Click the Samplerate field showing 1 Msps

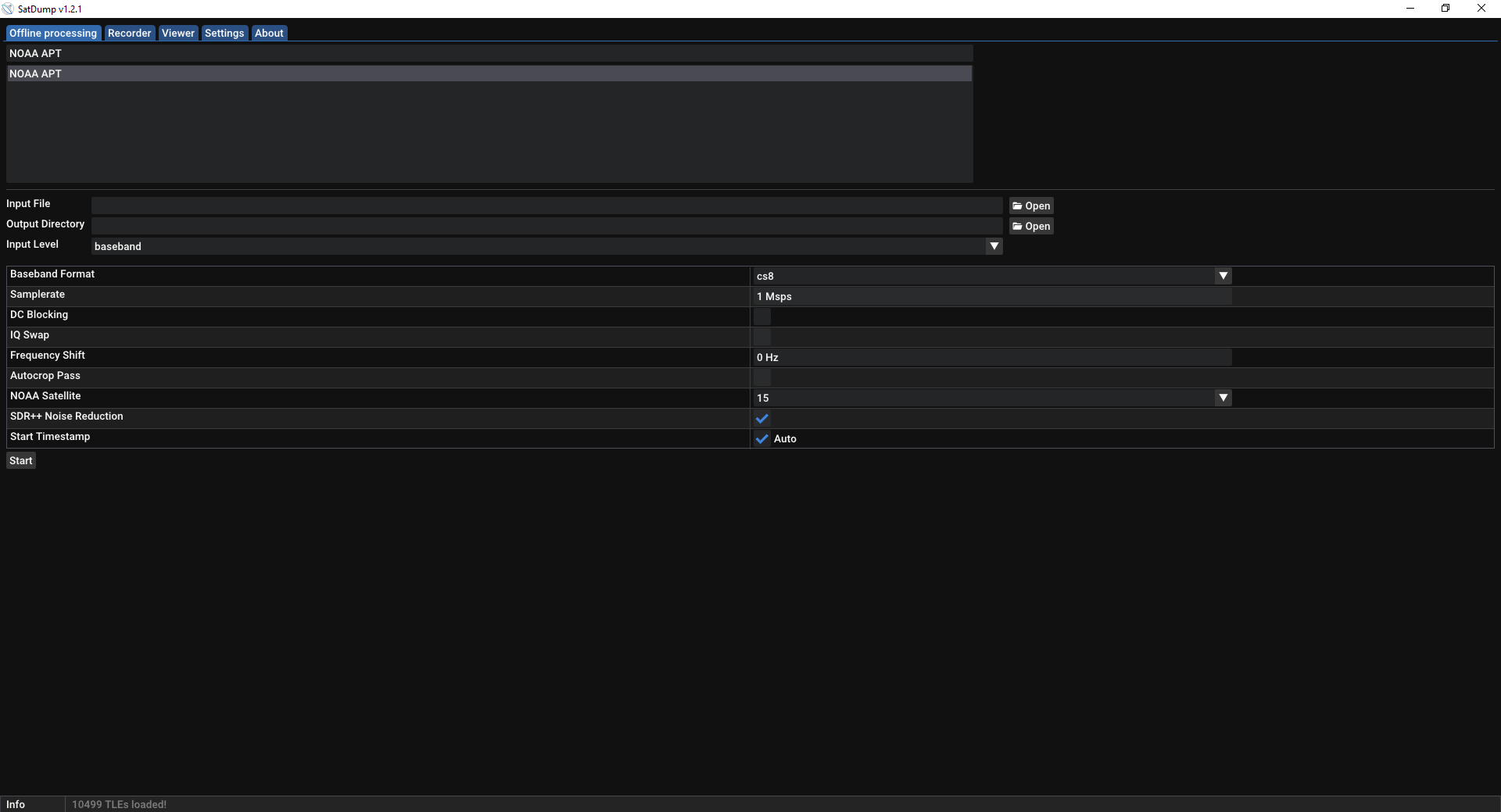(992, 296)
